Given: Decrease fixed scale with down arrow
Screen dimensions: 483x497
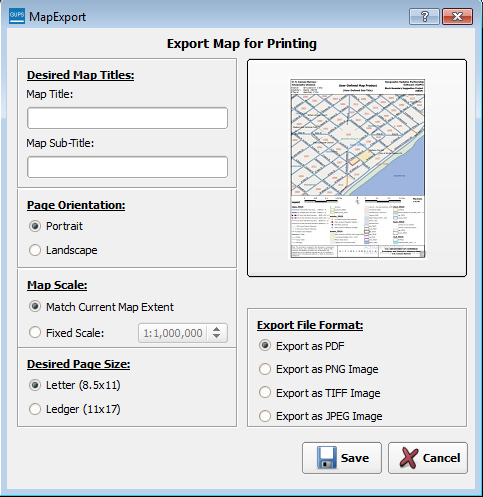Looking at the screenshot, I should click(217, 337).
